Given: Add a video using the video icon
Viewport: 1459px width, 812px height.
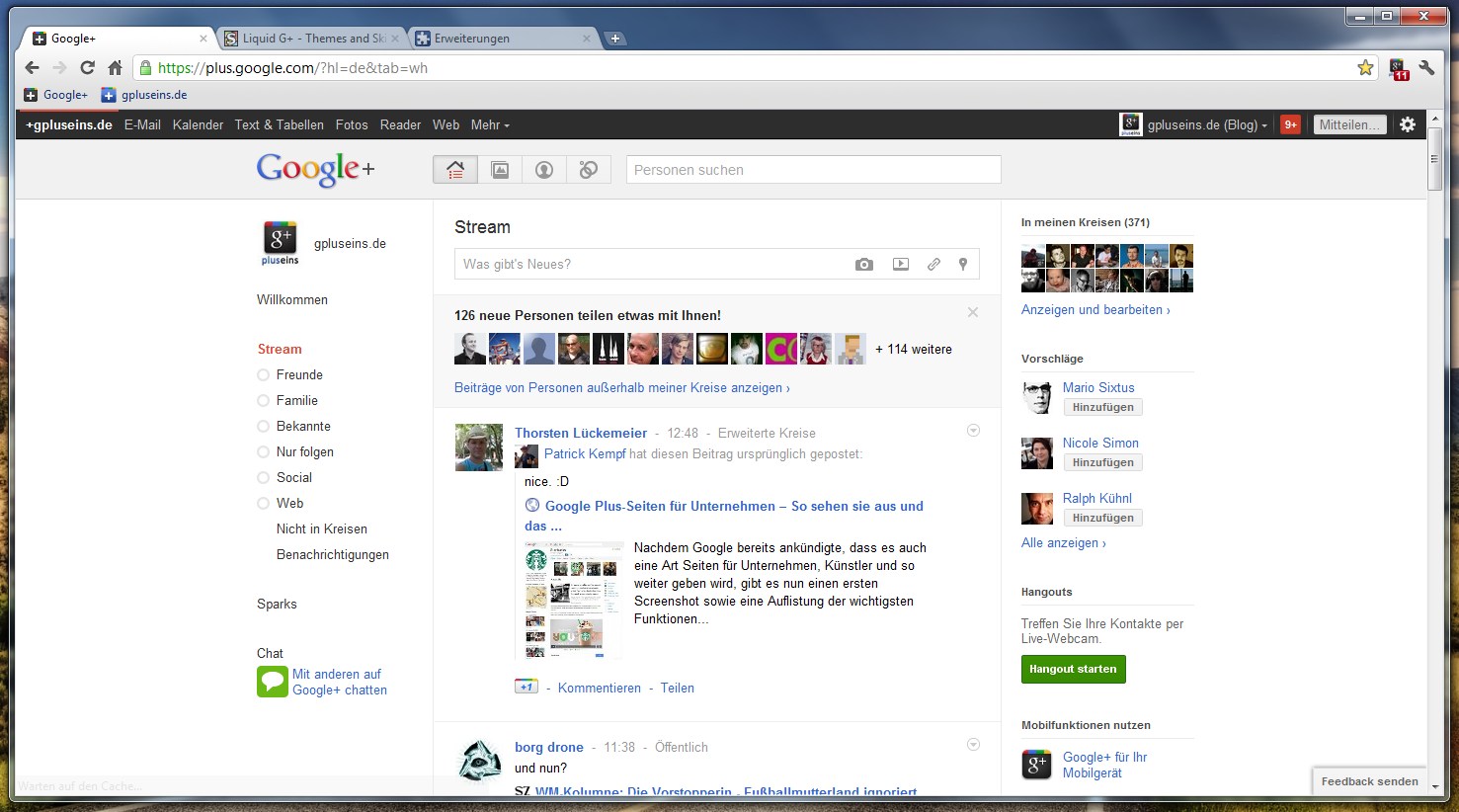Looking at the screenshot, I should (901, 265).
